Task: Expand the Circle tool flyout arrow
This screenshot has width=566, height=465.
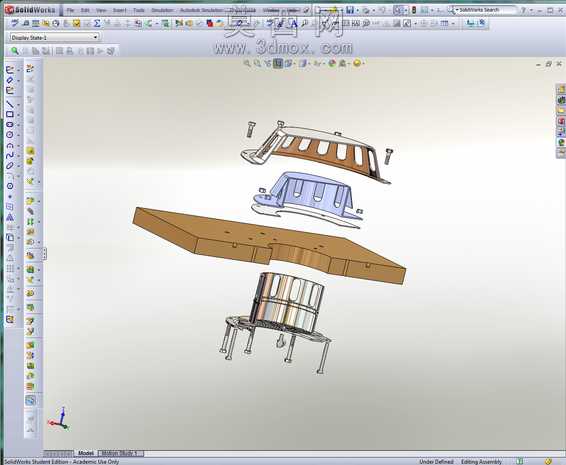Action: pyautogui.click(x=19, y=135)
